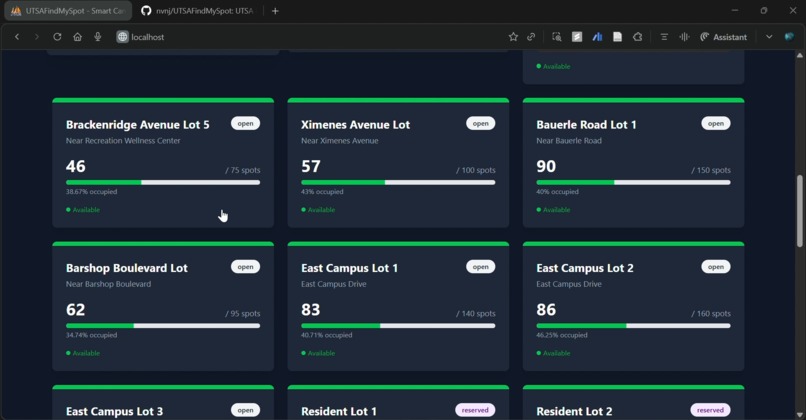806x420 pixels.
Task: Click 'Near Barshop Boulevard' location text
Action: [108, 284]
